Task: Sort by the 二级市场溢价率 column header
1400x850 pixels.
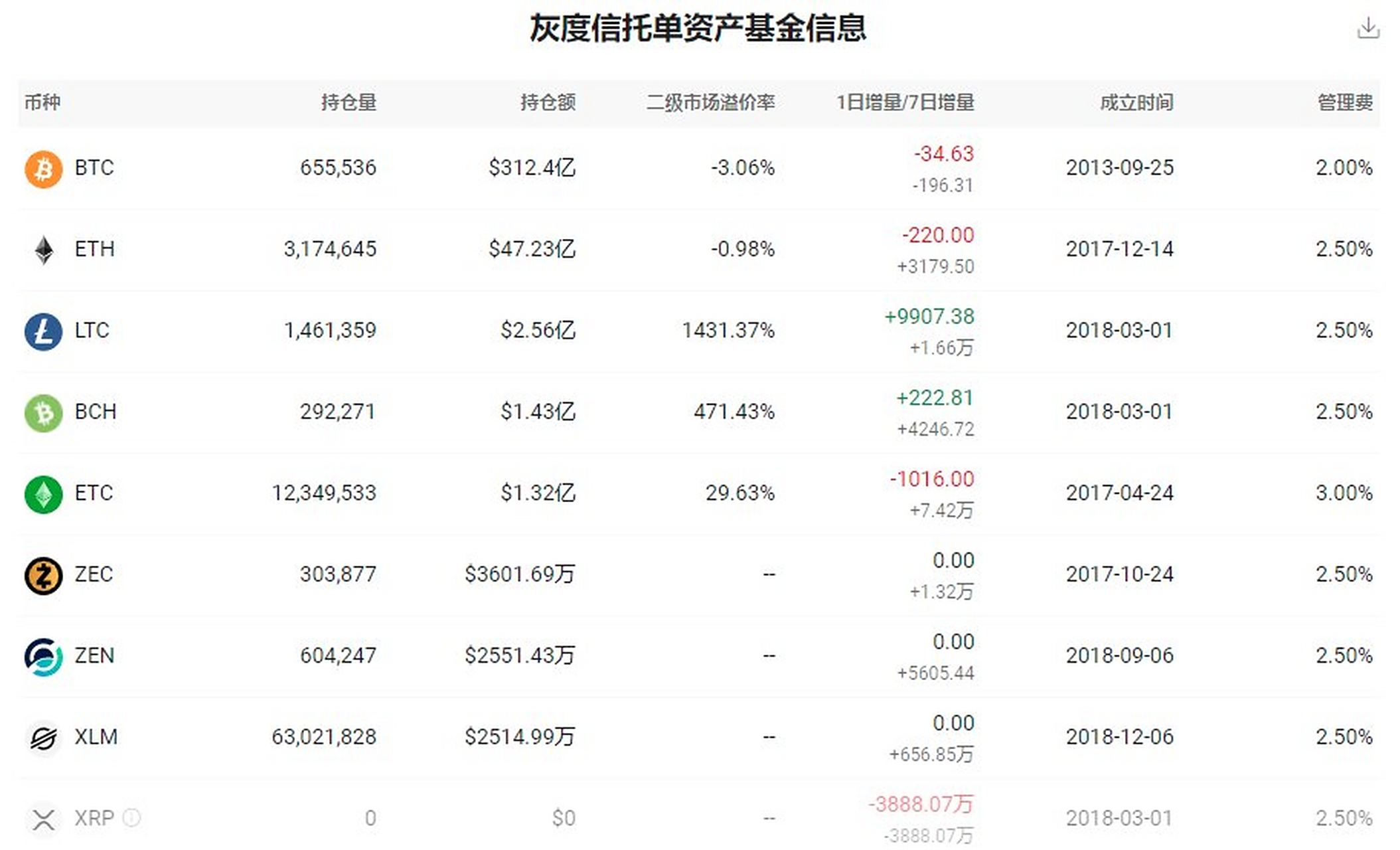Action: click(x=712, y=103)
